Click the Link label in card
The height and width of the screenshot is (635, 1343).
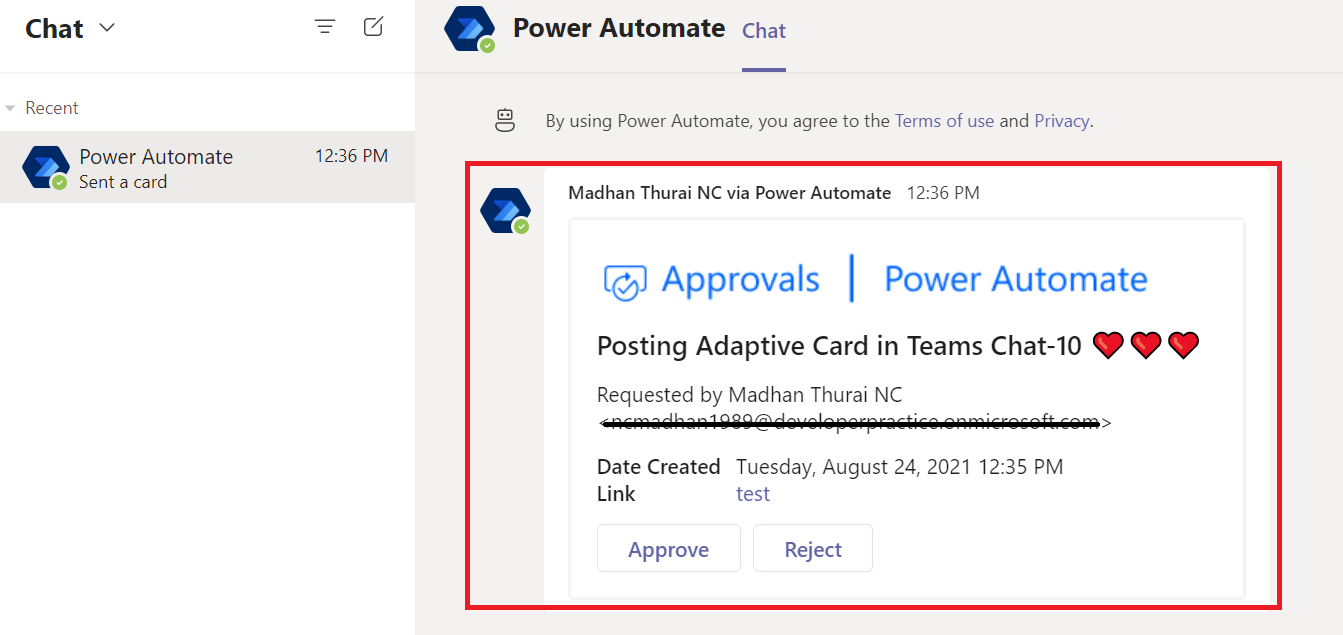click(616, 494)
